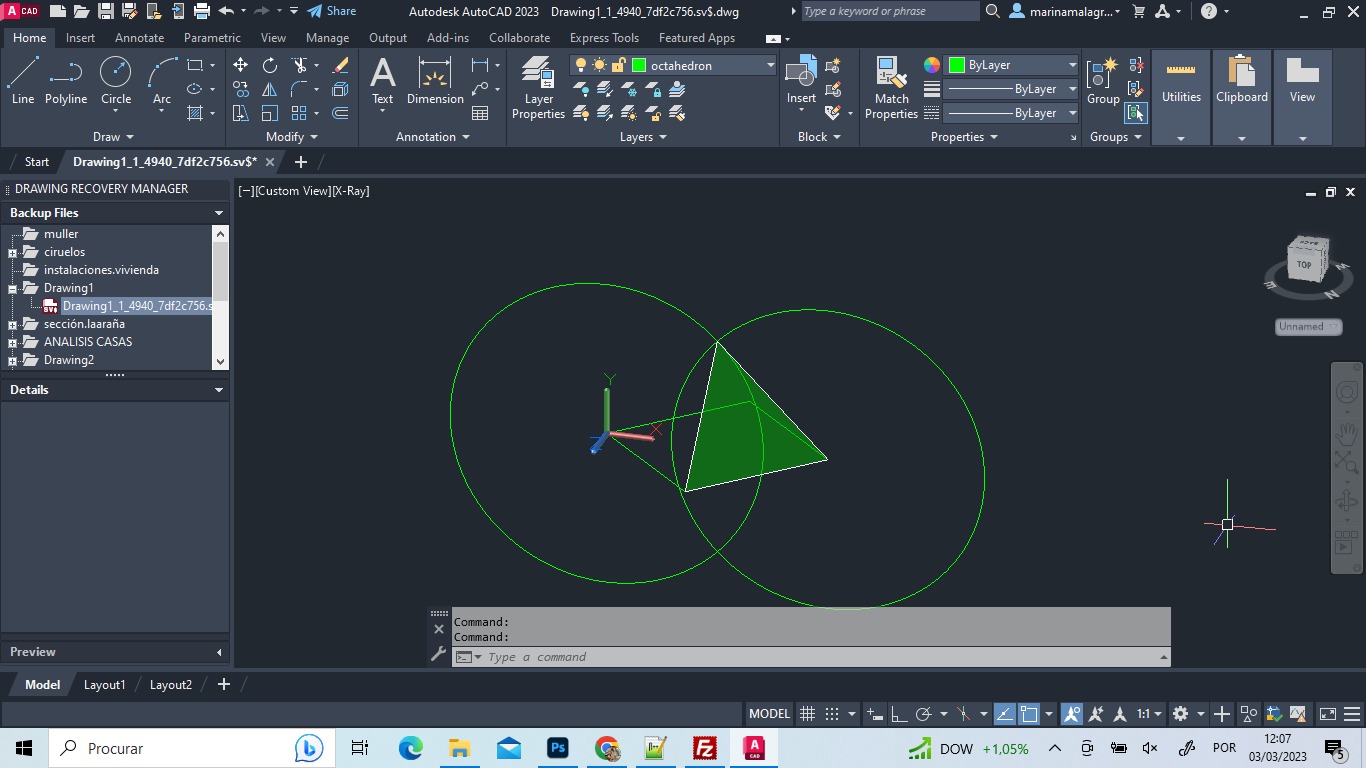Select the Rectangular Array tool

coord(299,113)
